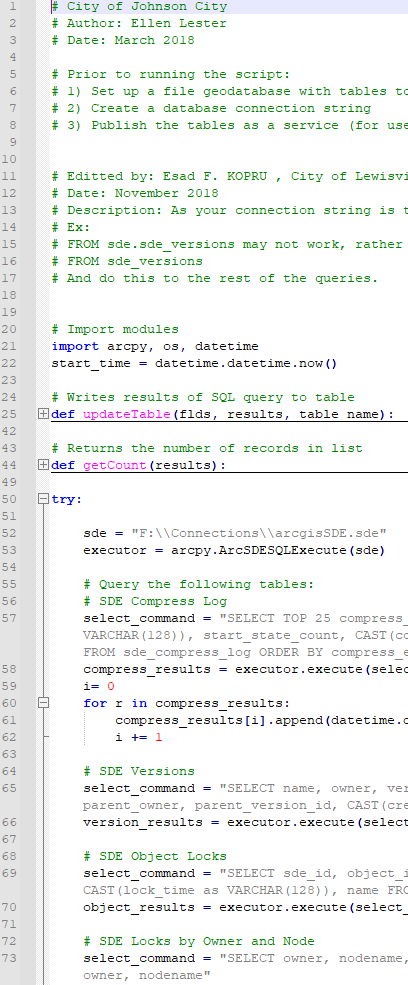Click '# SDE Locks by Owner and Node' comment
408x985 pixels.
(x=199, y=940)
